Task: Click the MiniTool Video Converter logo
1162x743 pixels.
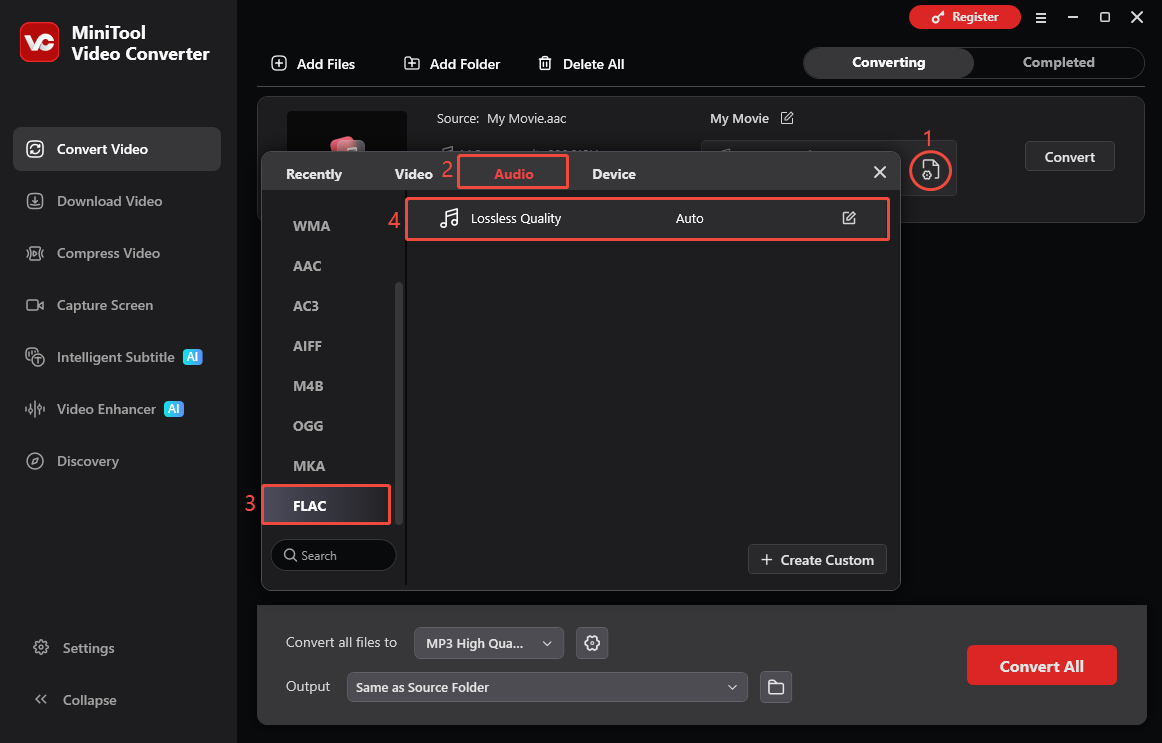Action: (39, 42)
